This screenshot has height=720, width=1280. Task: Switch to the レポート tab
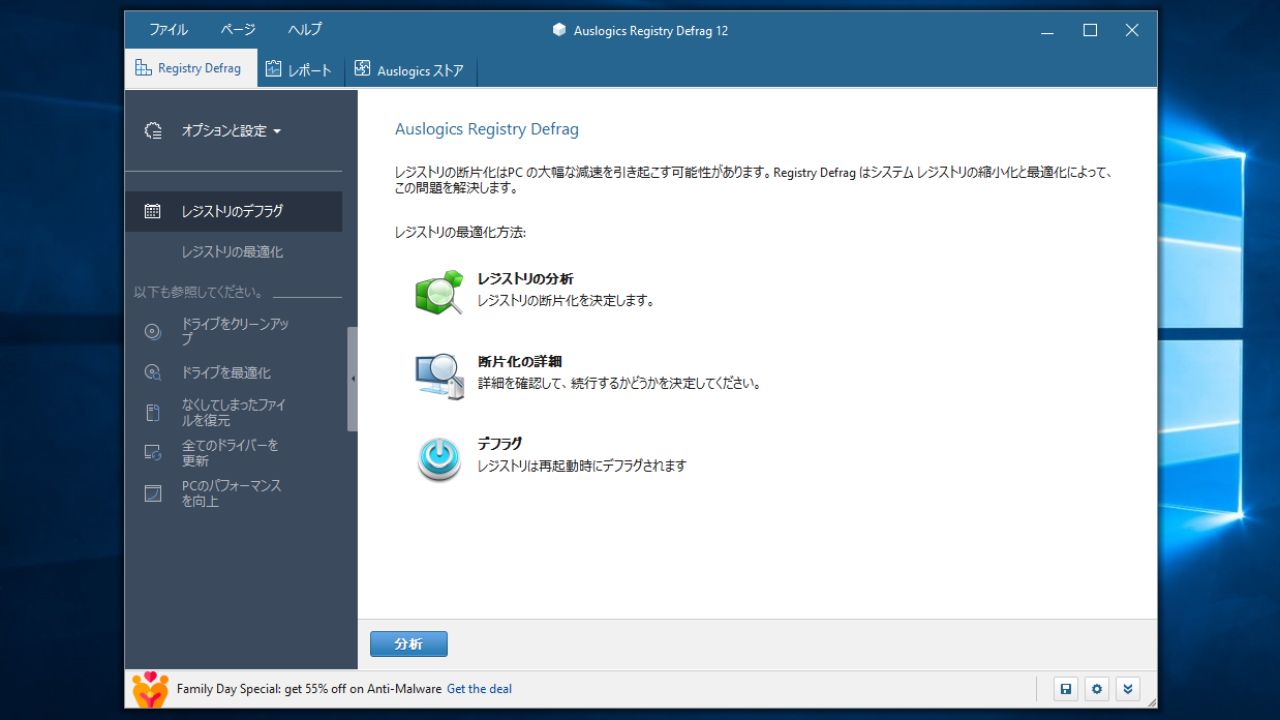pyautogui.click(x=300, y=70)
